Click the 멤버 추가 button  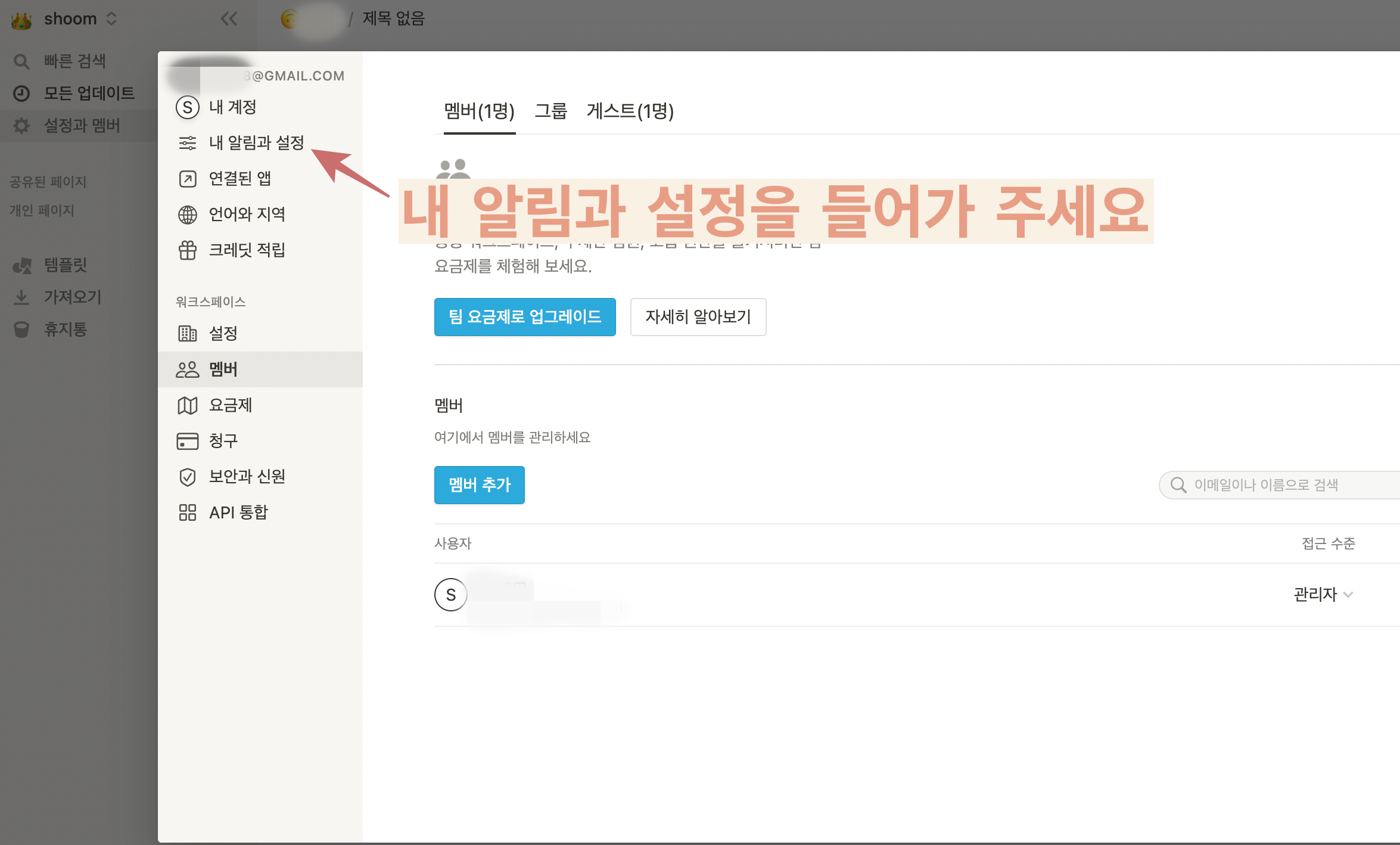point(480,485)
